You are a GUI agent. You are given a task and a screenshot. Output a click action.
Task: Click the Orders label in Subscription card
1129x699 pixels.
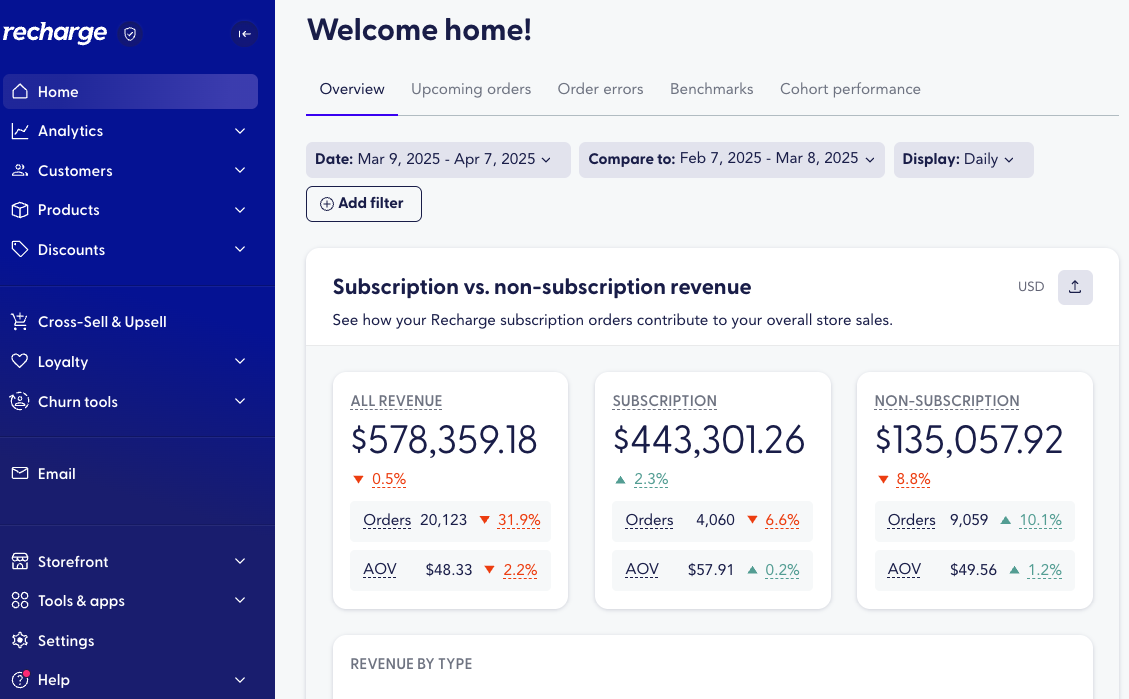[x=649, y=520]
